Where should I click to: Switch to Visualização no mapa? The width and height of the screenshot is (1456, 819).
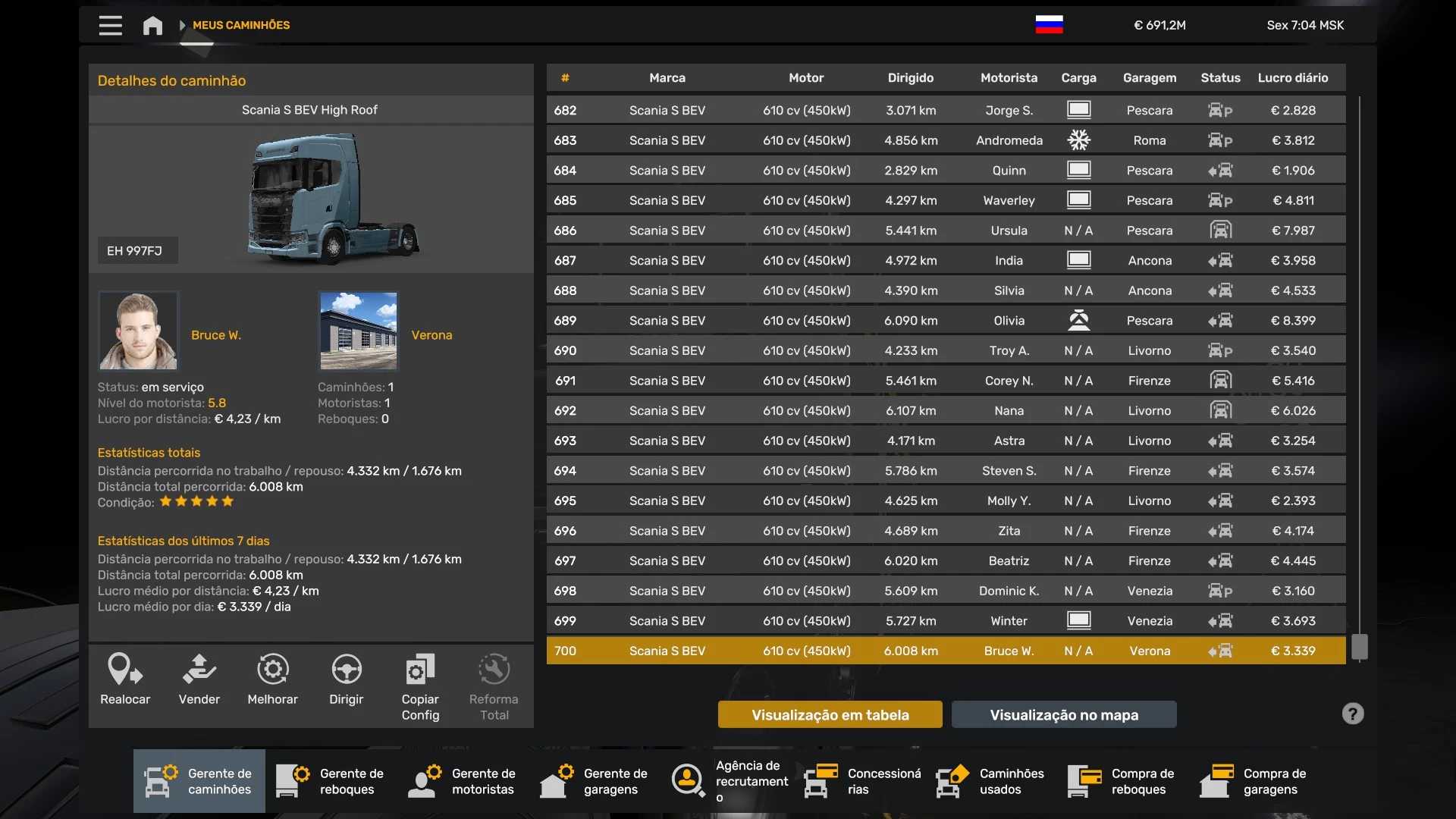point(1063,714)
